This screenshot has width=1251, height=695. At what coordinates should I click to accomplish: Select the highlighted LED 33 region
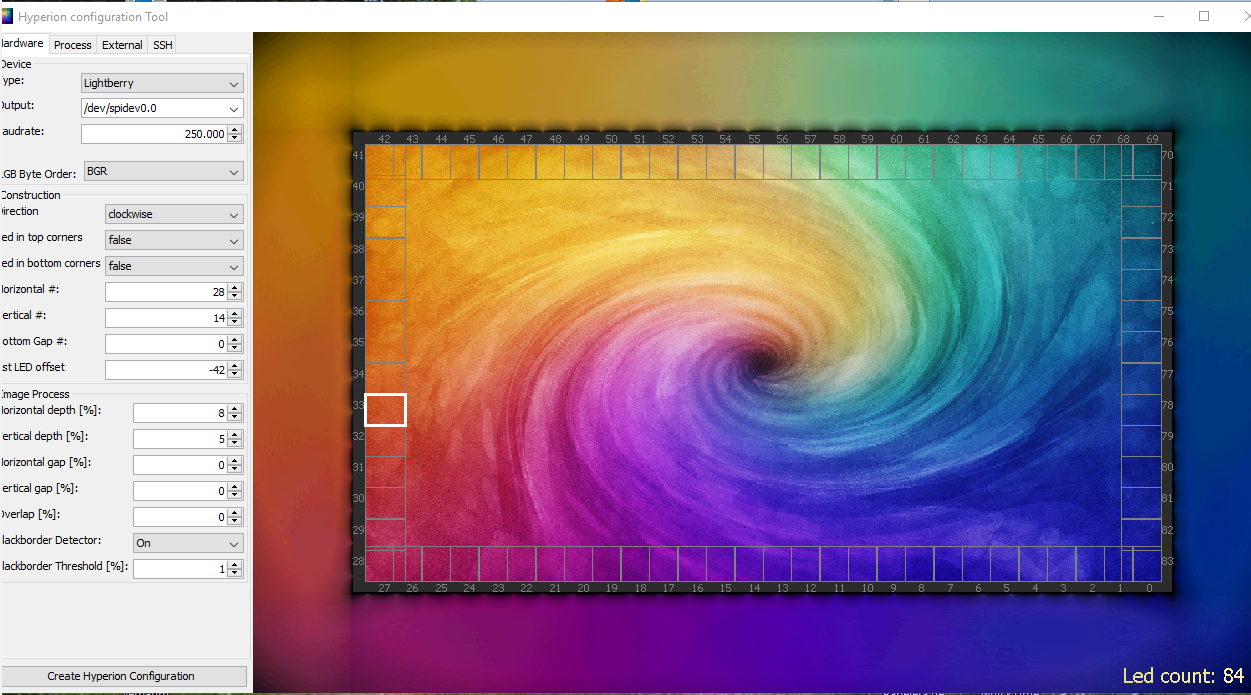(385, 410)
